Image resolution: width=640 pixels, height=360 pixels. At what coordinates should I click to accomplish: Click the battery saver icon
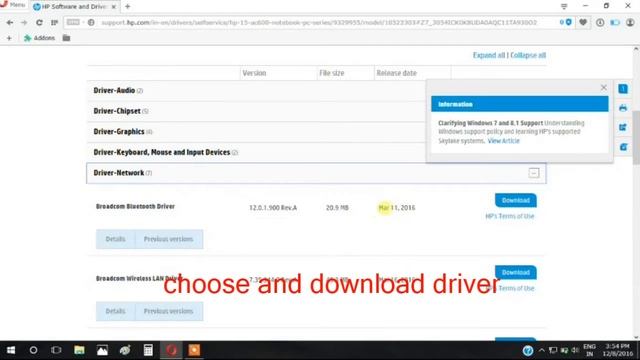point(615,22)
